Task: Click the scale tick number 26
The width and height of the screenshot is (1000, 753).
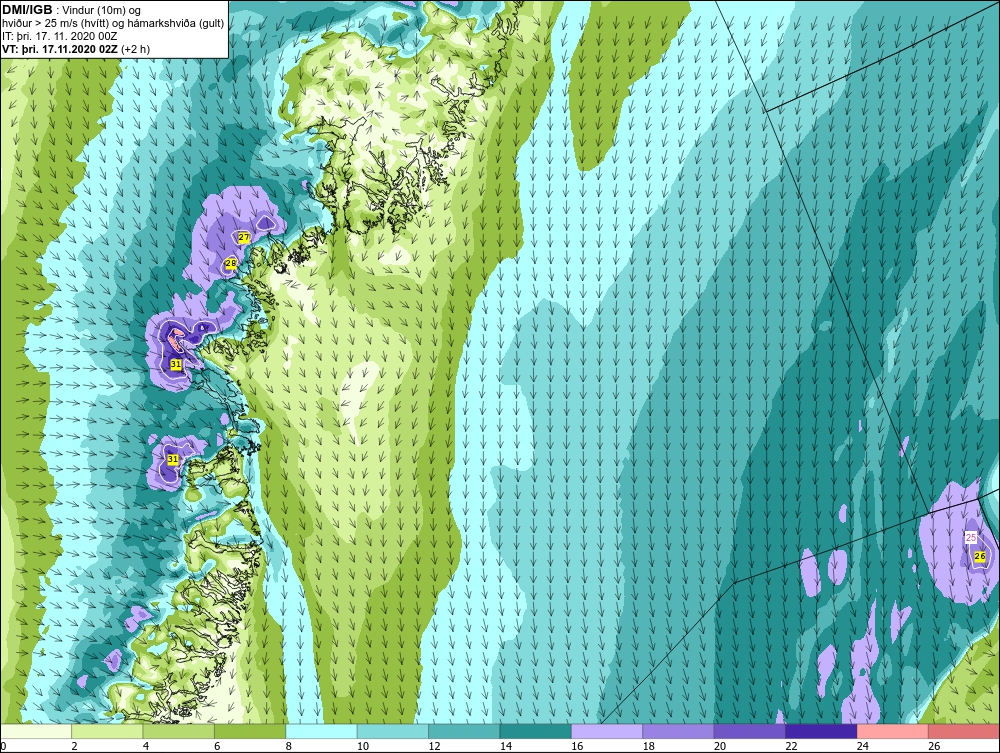Action: click(x=934, y=746)
